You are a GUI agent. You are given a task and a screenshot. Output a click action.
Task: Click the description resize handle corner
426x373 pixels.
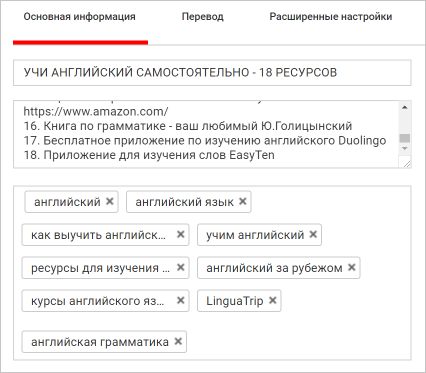pyautogui.click(x=406, y=163)
